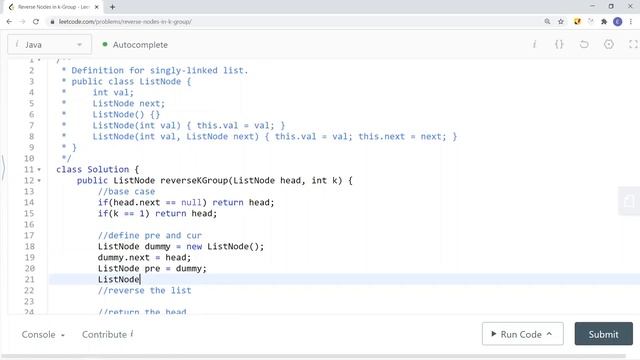Submit the solution
640x360 pixels.
click(x=604, y=334)
